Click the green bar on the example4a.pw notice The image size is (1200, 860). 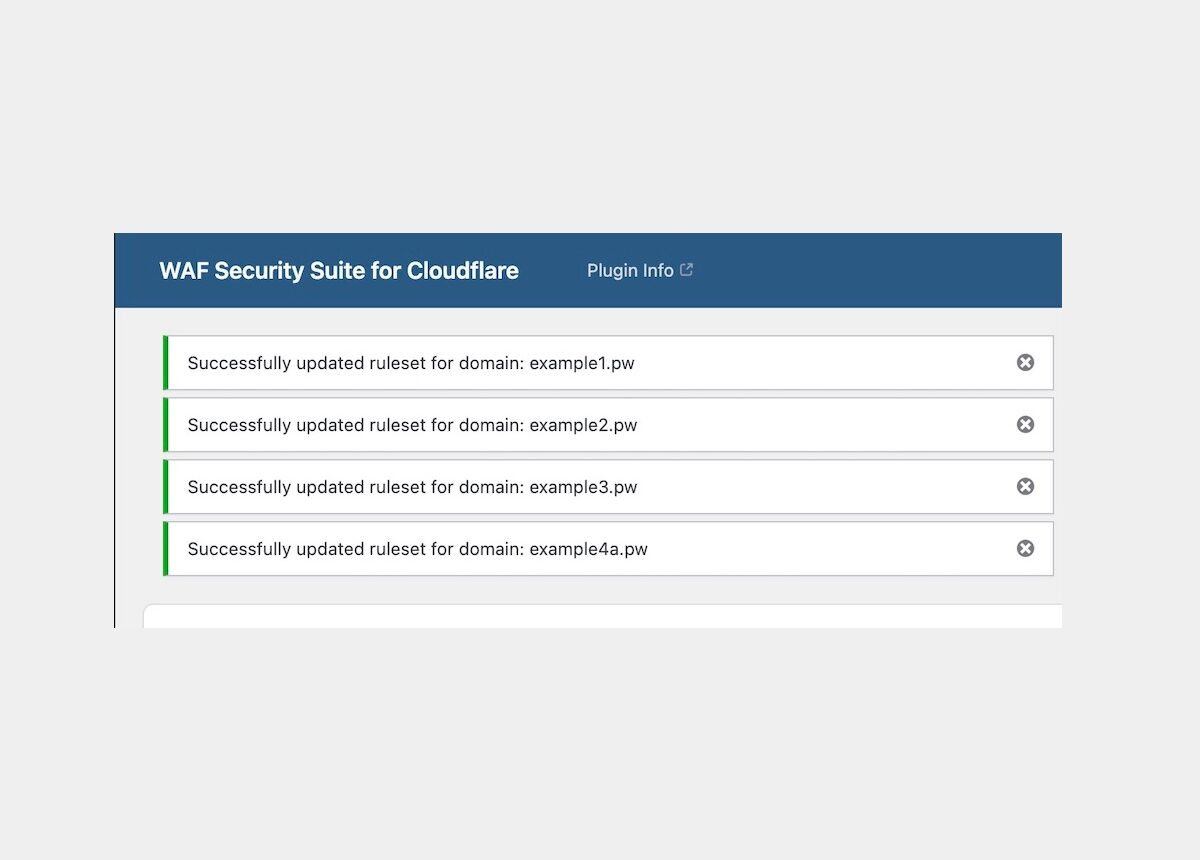point(166,548)
